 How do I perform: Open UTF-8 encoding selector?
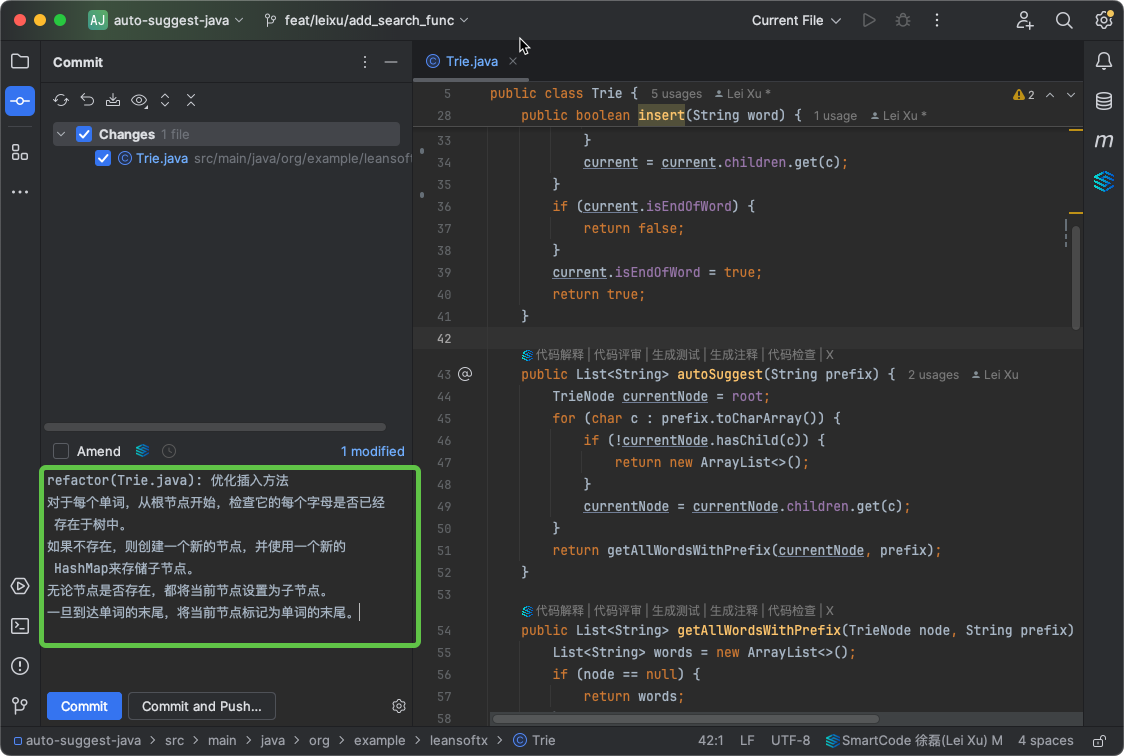(x=790, y=741)
